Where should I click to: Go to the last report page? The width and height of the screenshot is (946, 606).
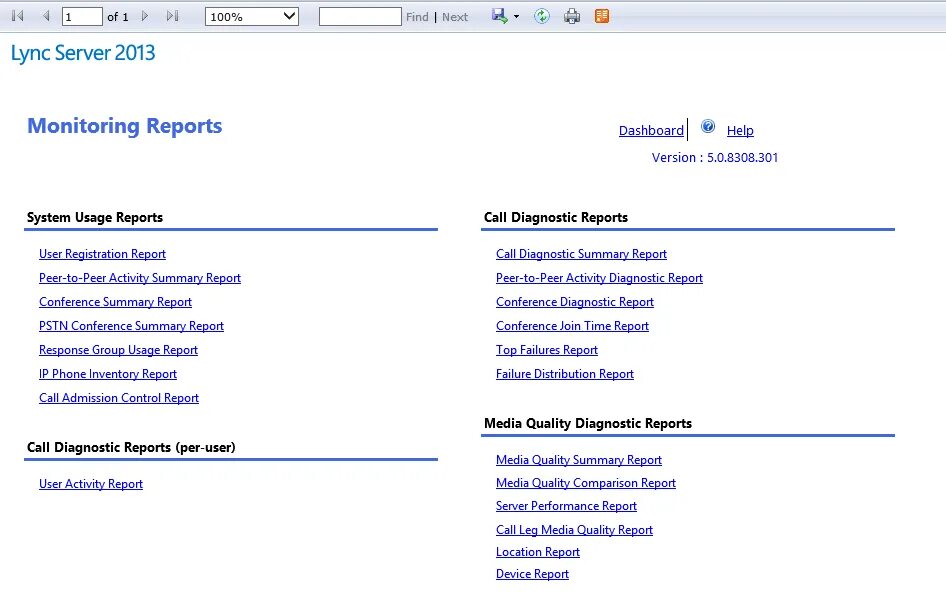tap(173, 16)
